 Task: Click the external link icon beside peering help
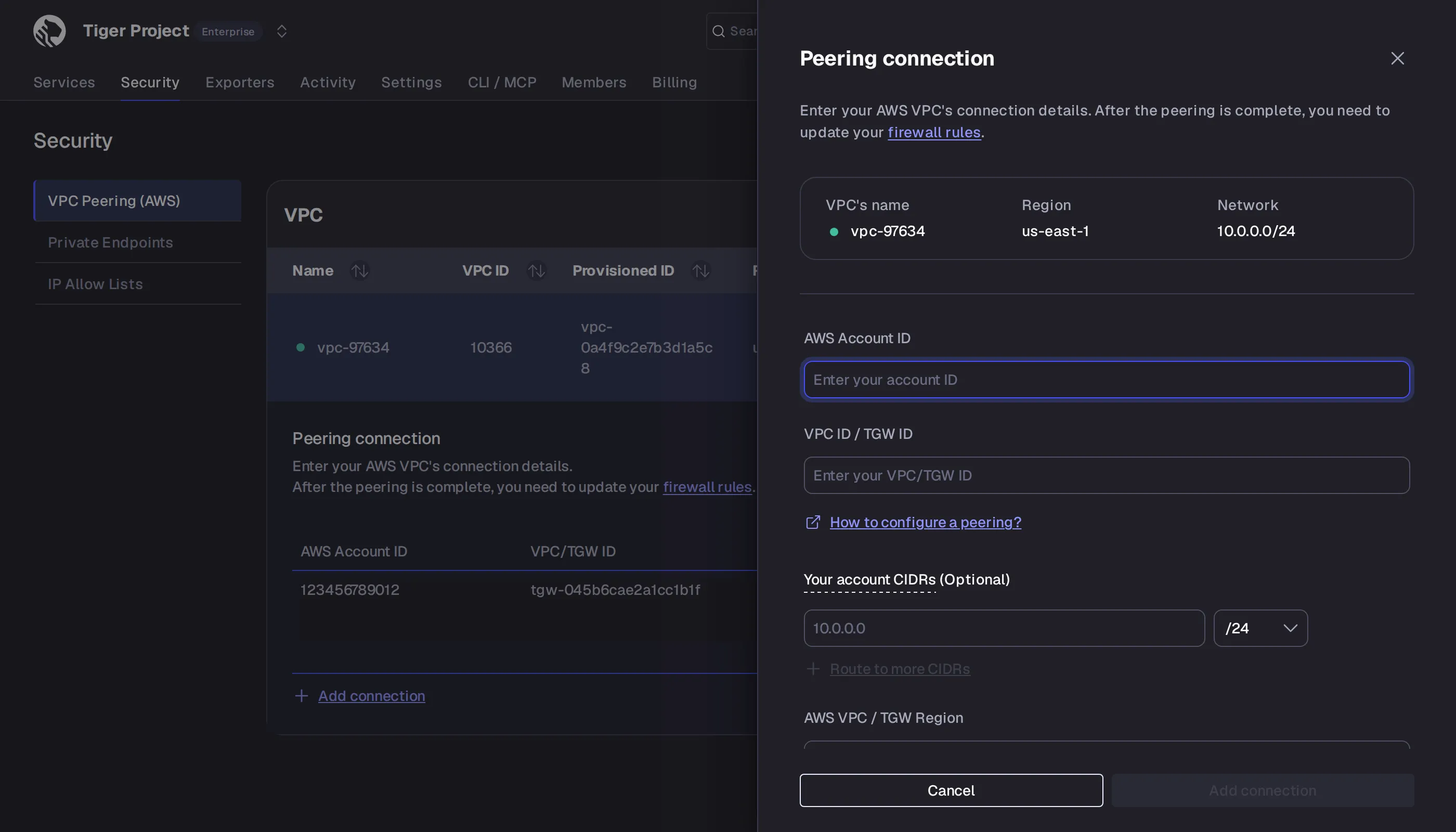pos(813,522)
